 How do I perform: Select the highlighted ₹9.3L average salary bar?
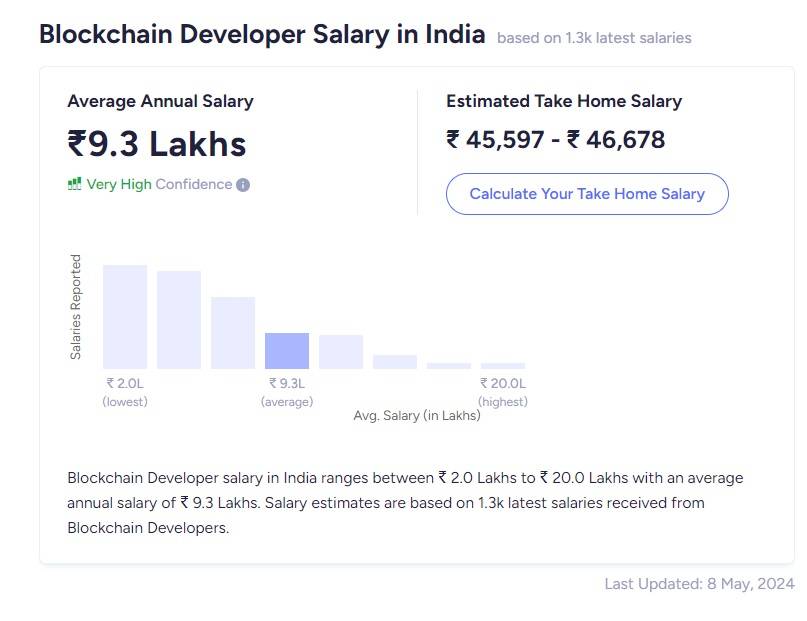point(287,349)
